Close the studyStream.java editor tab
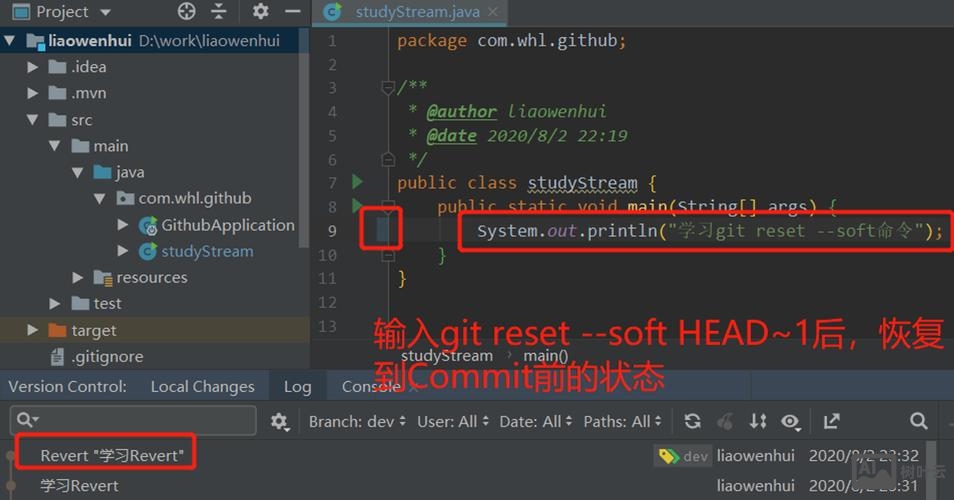 point(493,12)
